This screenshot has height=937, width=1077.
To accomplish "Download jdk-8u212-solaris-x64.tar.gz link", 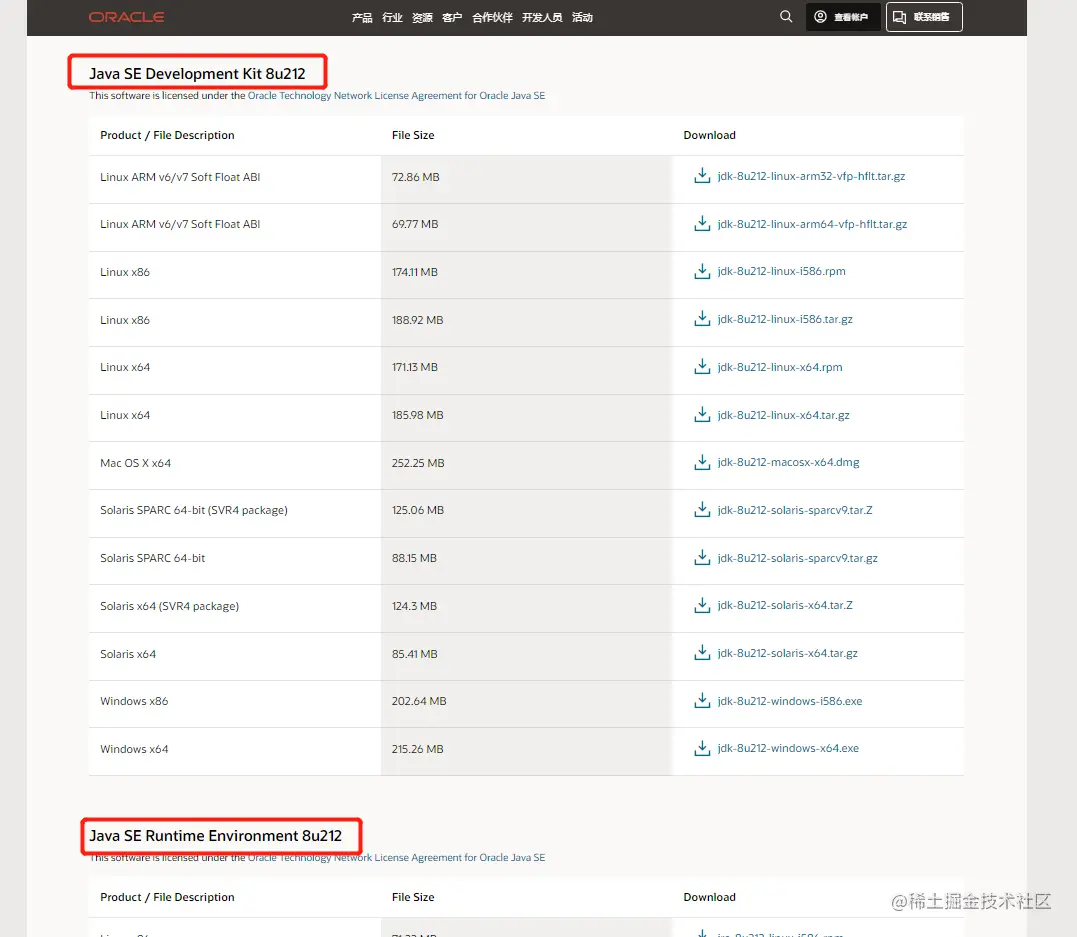I will pos(788,653).
